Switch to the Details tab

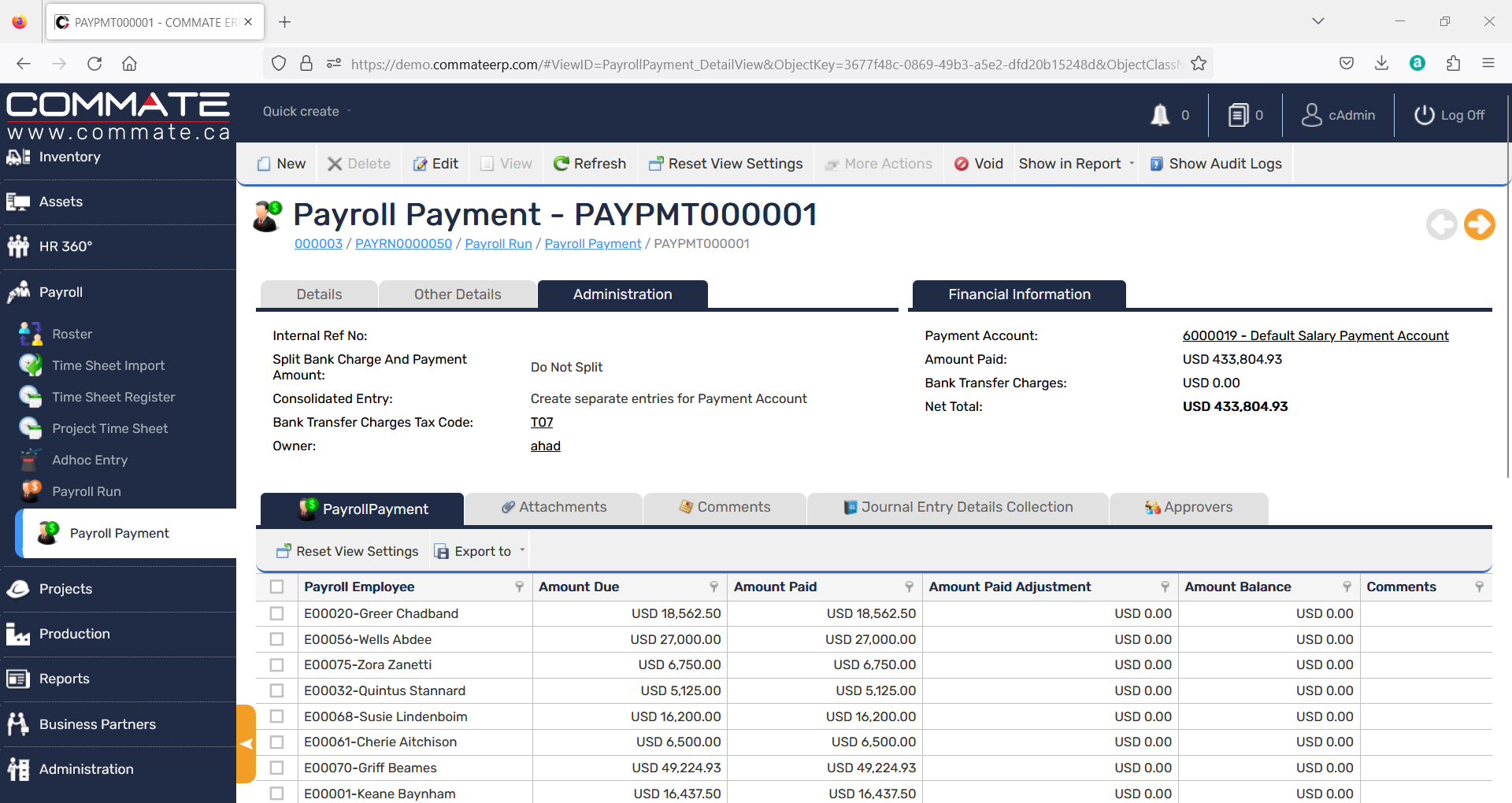pyautogui.click(x=319, y=294)
